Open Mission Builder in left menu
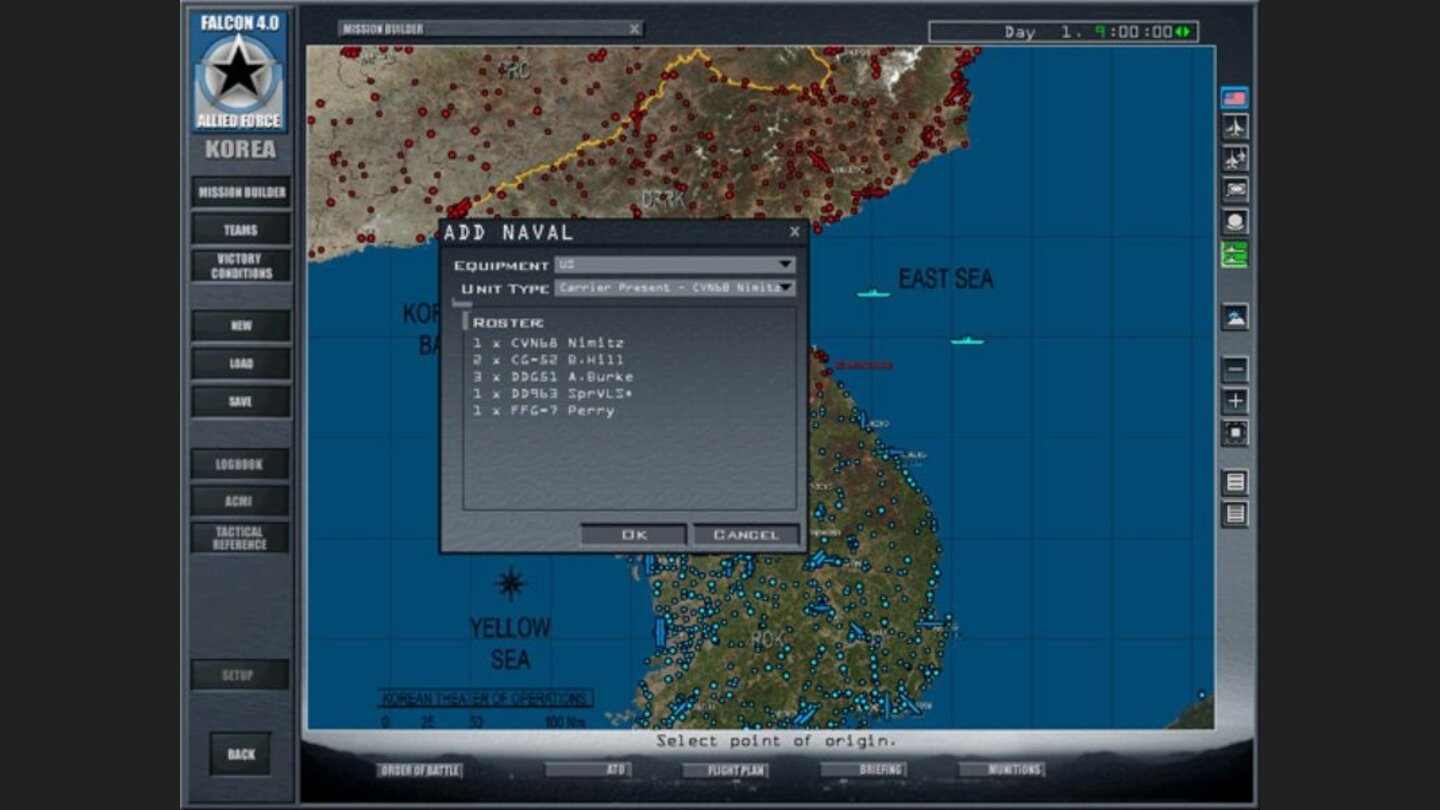 click(241, 192)
